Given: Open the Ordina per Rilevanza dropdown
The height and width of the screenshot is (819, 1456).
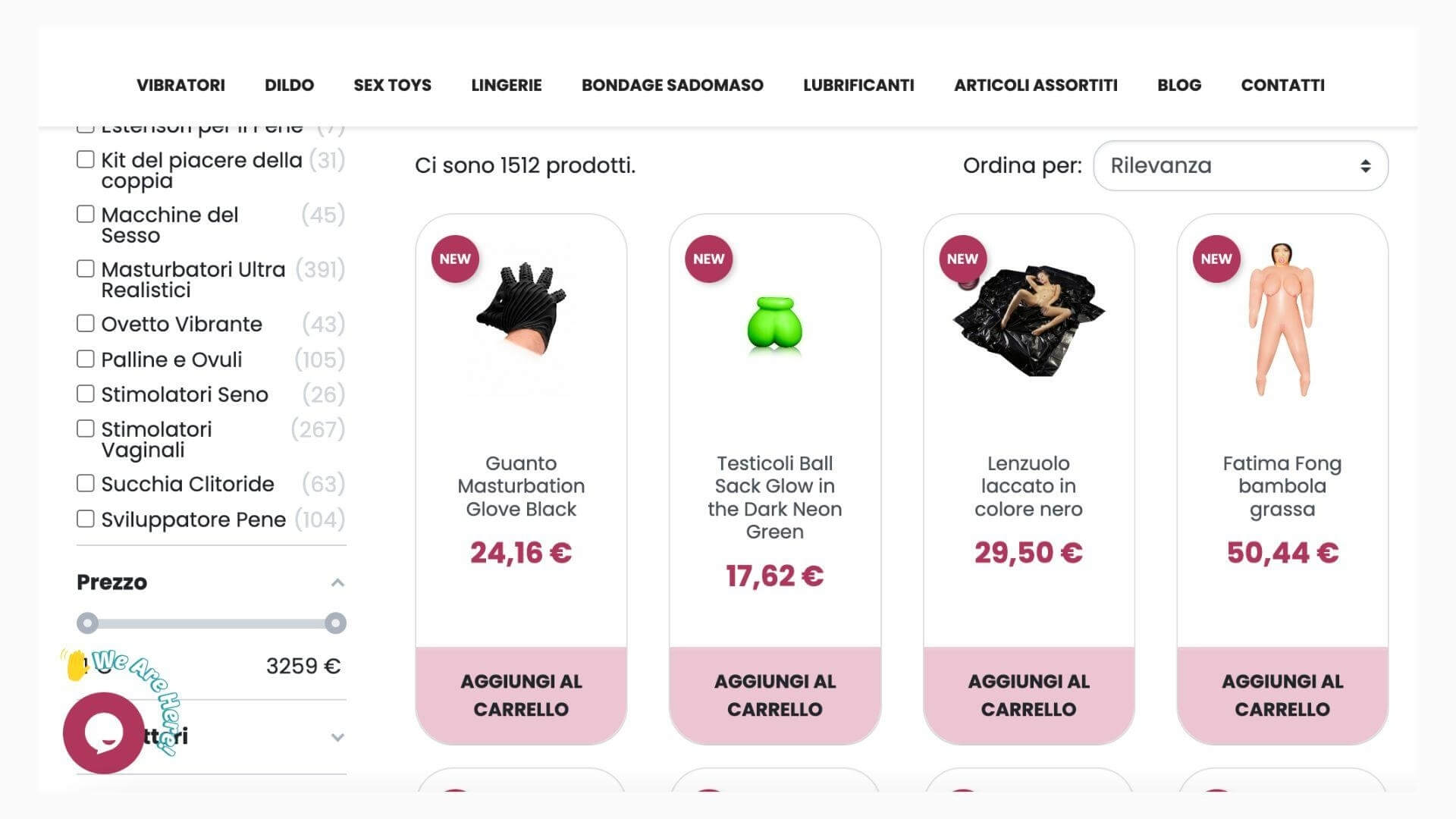Looking at the screenshot, I should [x=1241, y=165].
